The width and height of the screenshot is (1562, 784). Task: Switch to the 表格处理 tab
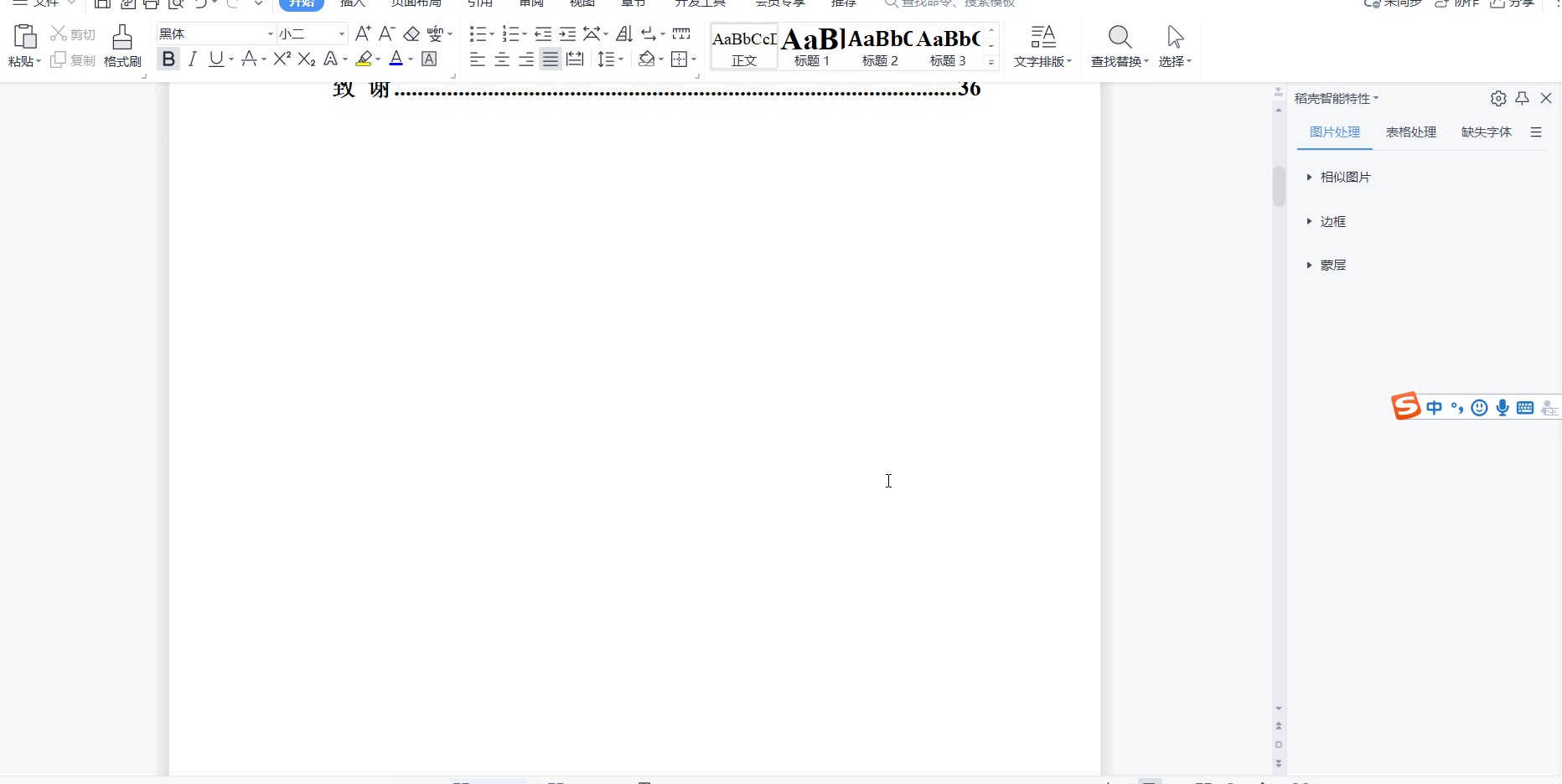(1411, 132)
